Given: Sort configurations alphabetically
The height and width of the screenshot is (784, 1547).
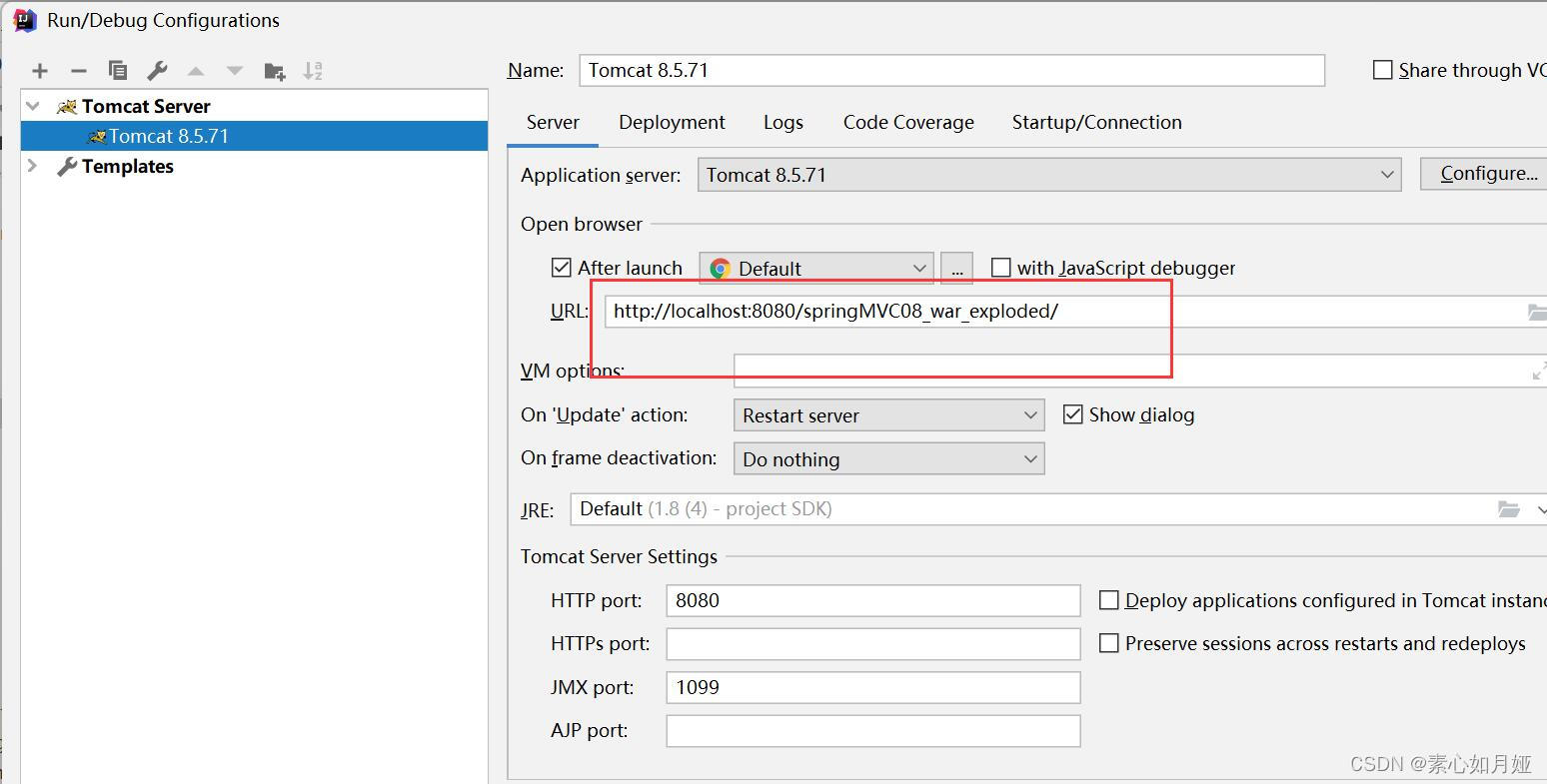Looking at the screenshot, I should pos(313,71).
